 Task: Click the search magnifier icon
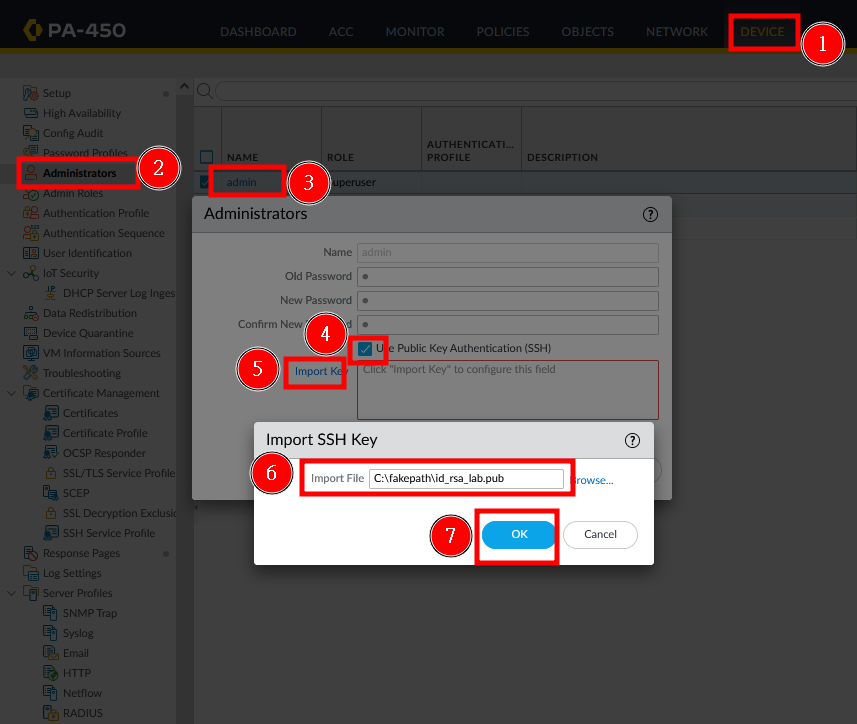click(x=205, y=91)
